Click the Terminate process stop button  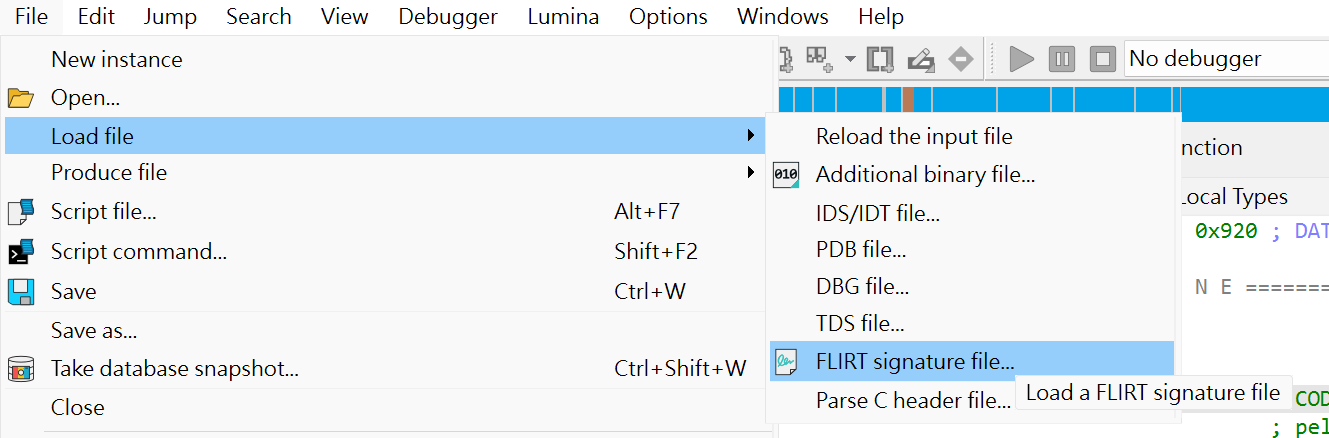pos(1102,59)
